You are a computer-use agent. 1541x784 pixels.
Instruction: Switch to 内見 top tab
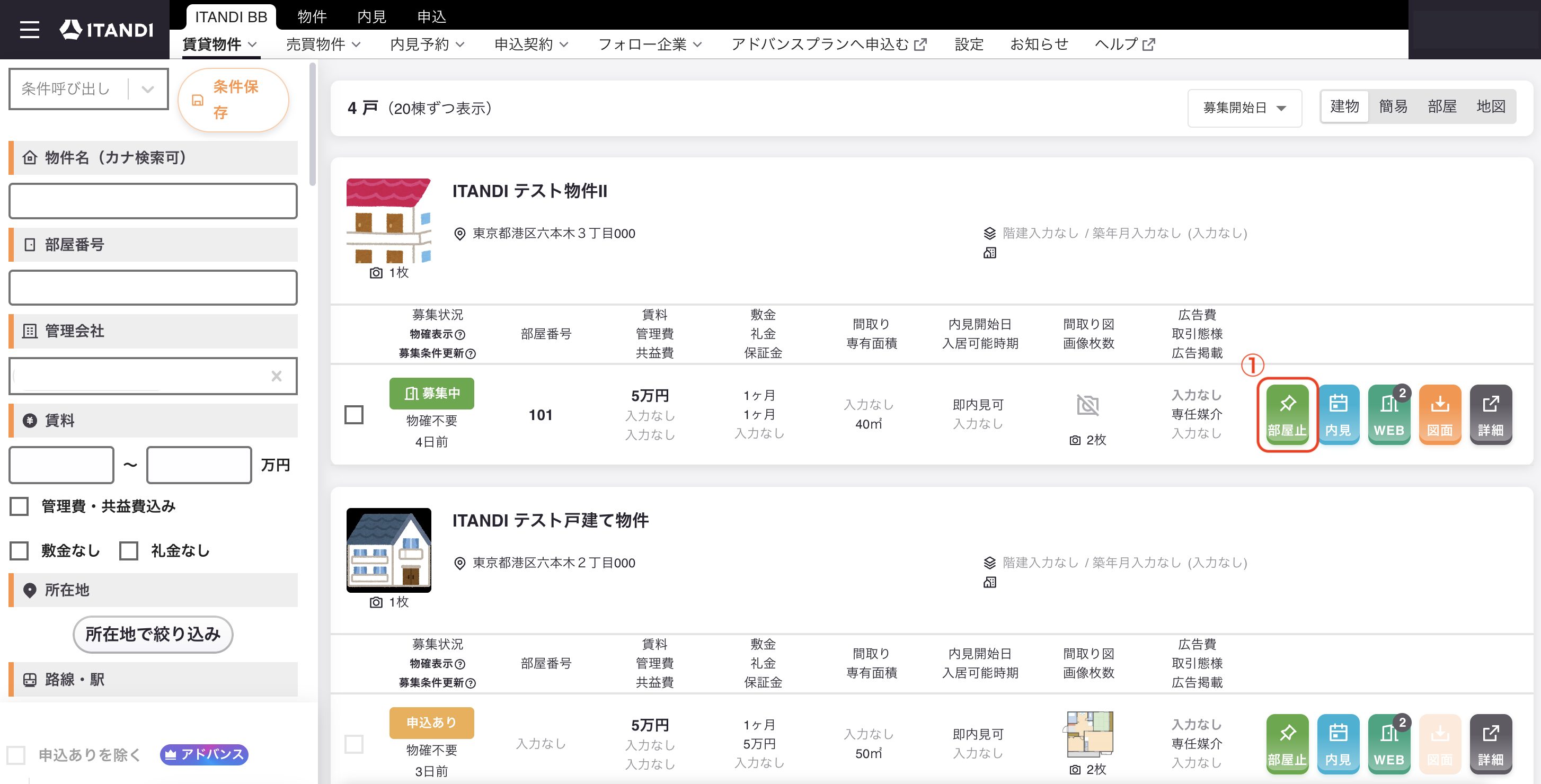pos(371,17)
